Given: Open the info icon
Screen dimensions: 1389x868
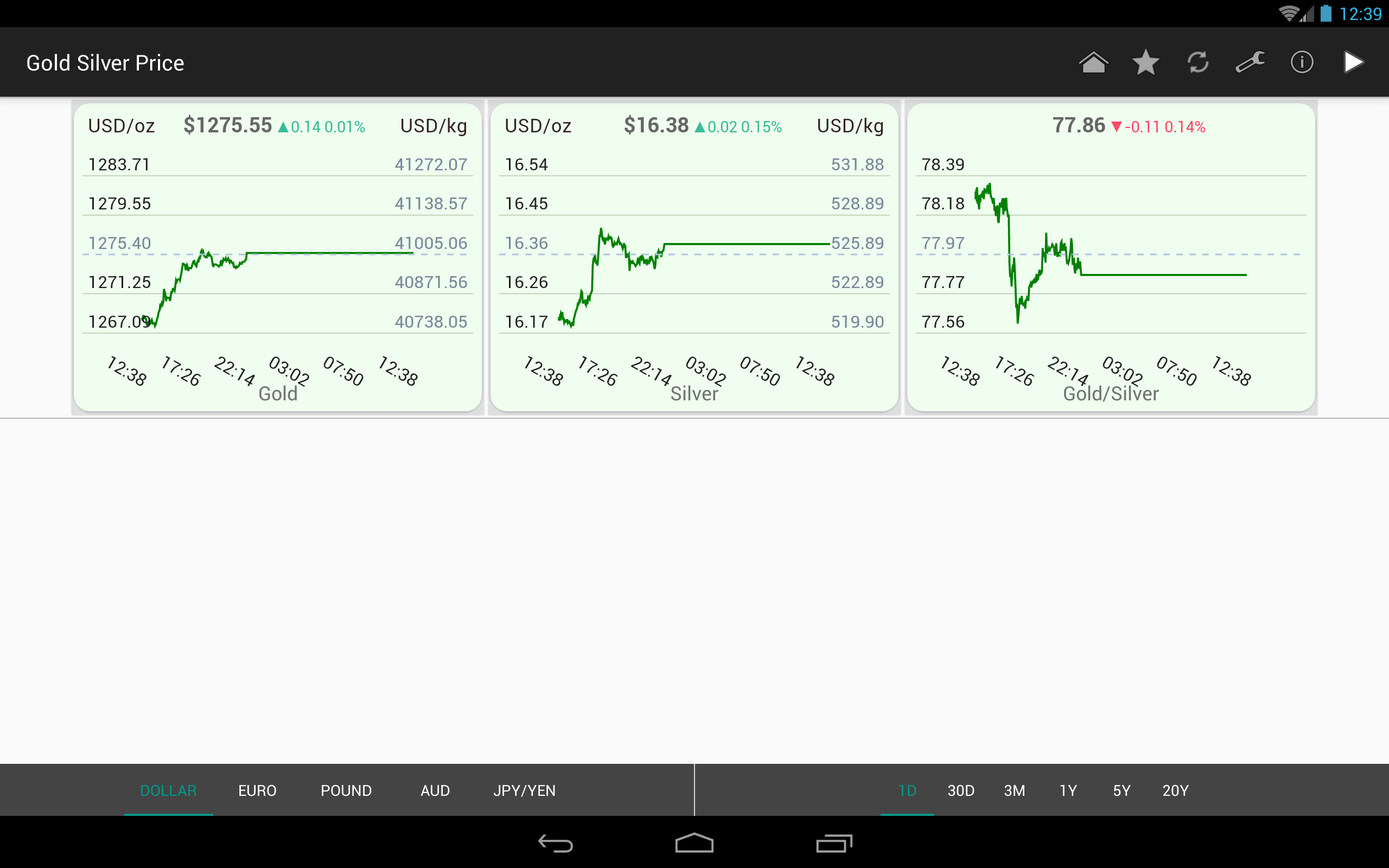Looking at the screenshot, I should click(1302, 62).
